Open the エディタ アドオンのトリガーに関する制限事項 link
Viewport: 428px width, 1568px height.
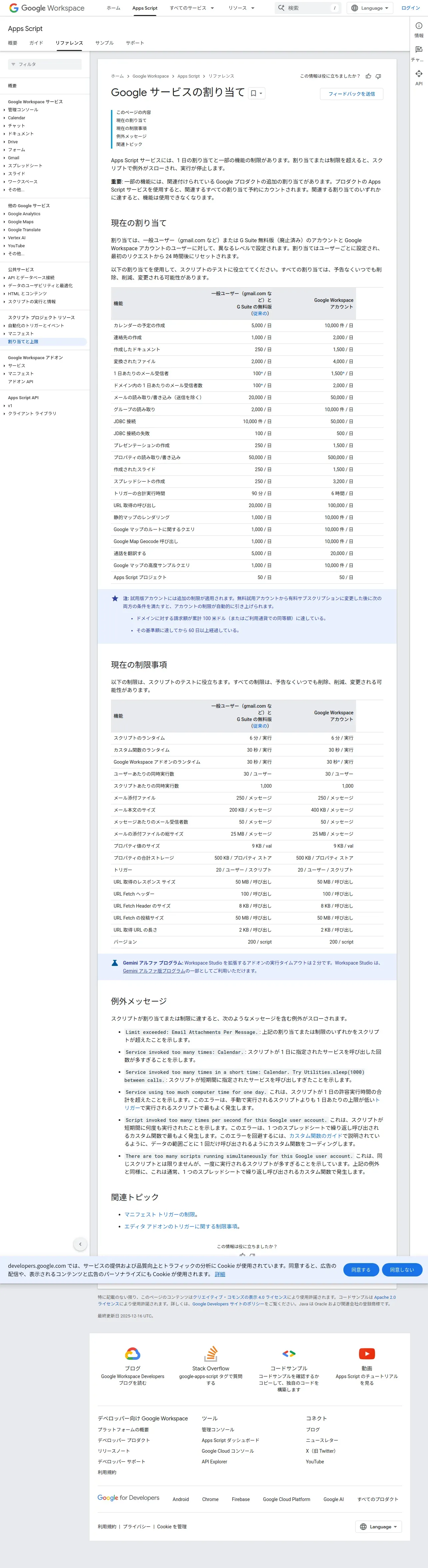click(x=181, y=1226)
